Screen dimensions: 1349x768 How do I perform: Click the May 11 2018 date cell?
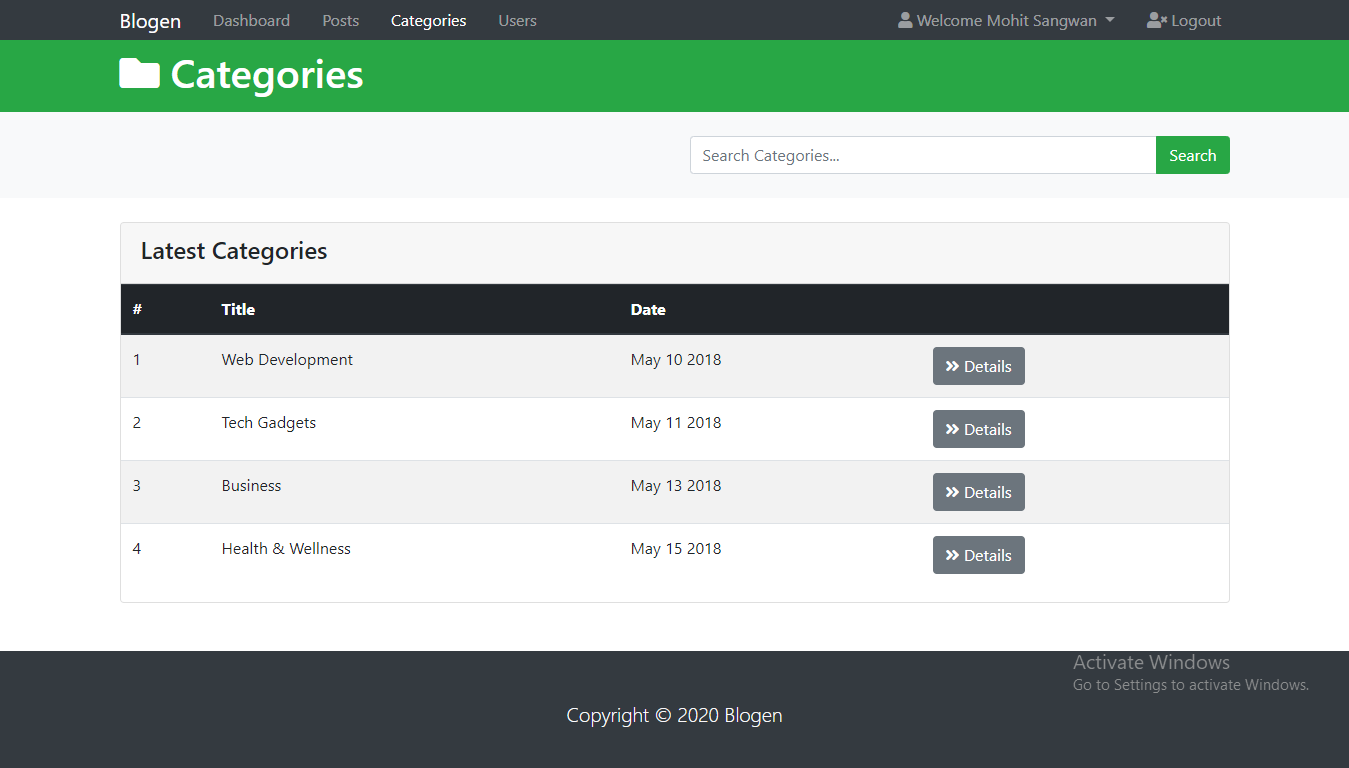[676, 422]
